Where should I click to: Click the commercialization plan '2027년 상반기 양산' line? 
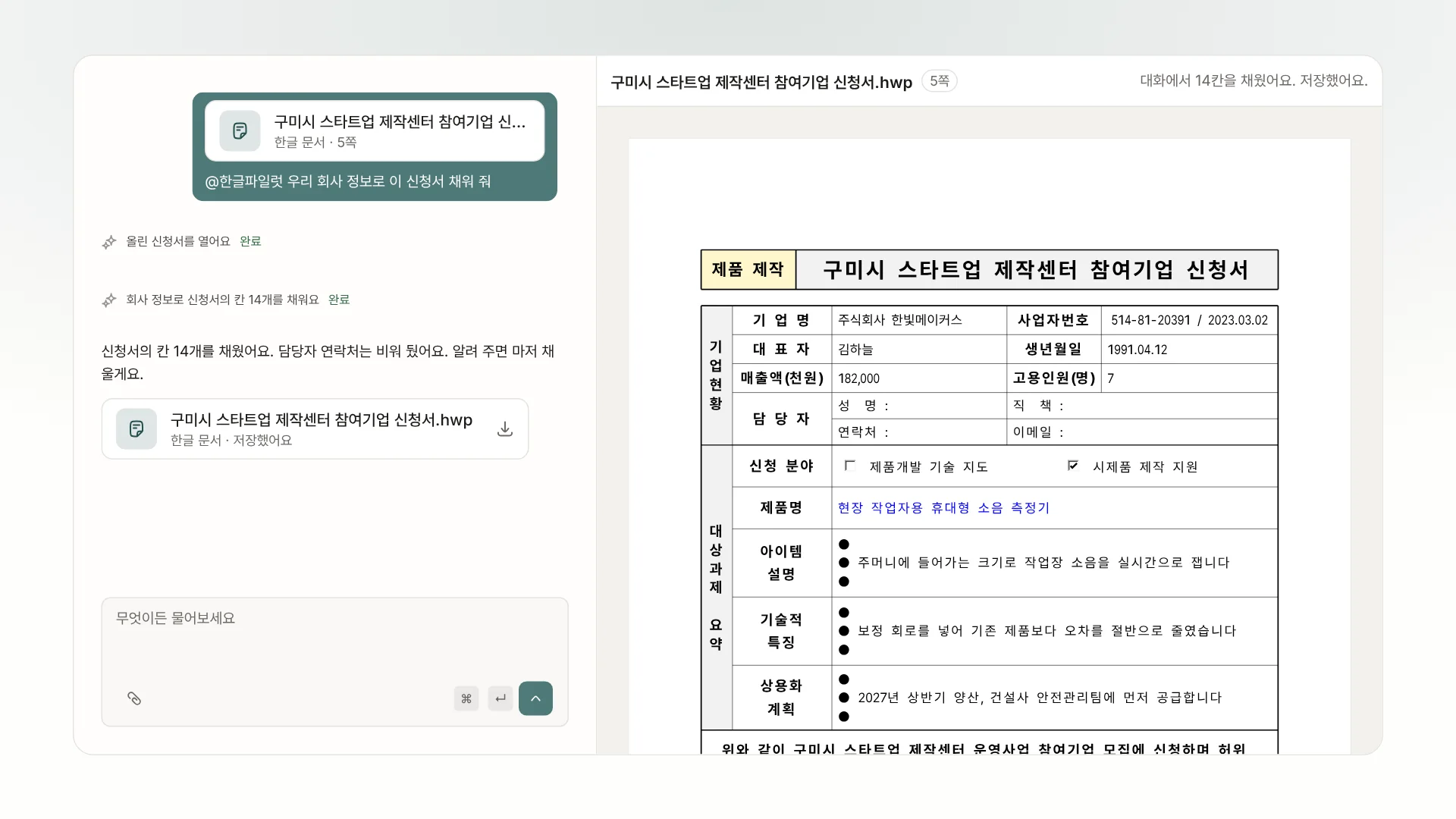point(1040,698)
